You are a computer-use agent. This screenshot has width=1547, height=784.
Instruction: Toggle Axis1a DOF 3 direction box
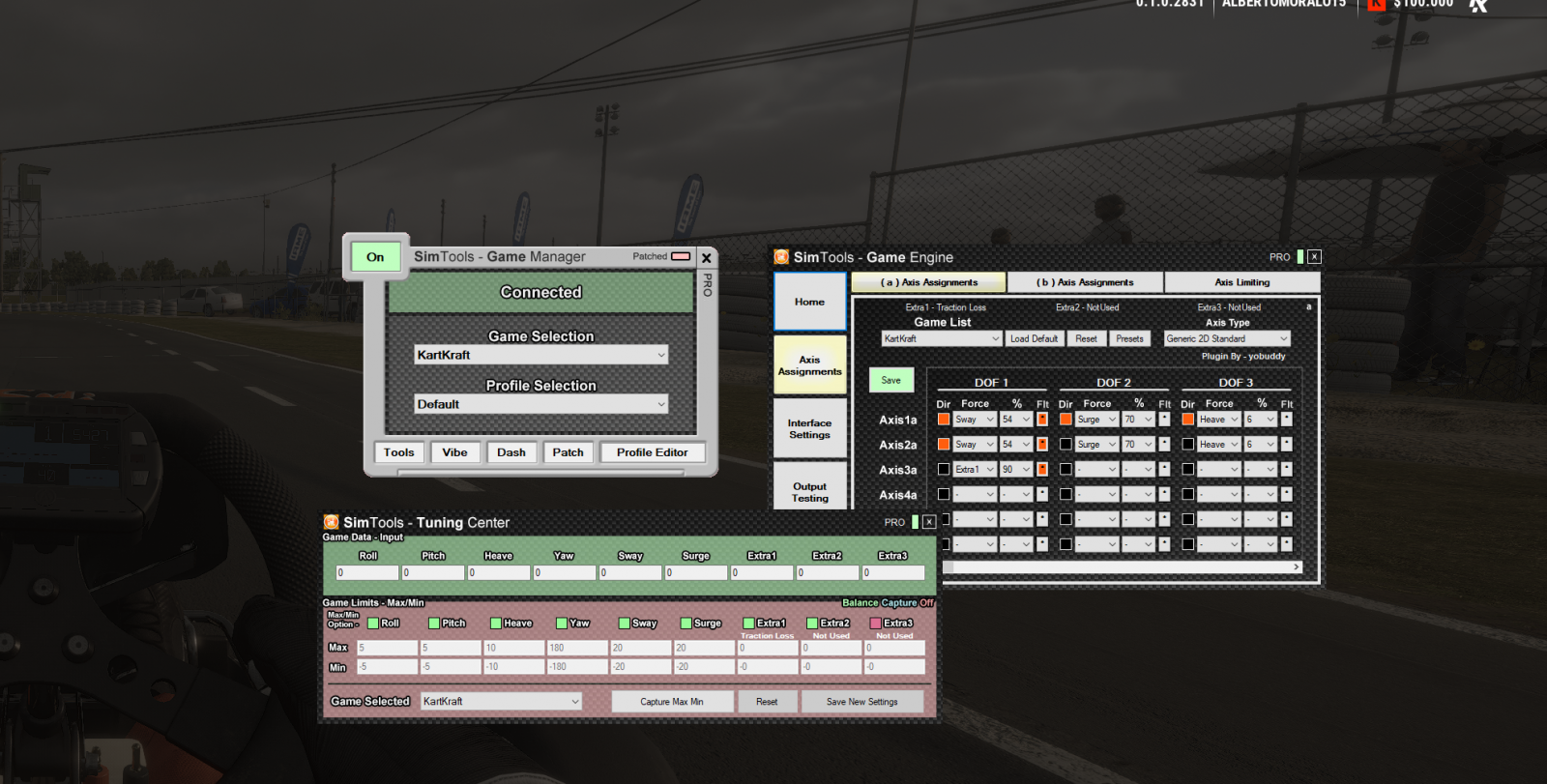coord(1187,420)
